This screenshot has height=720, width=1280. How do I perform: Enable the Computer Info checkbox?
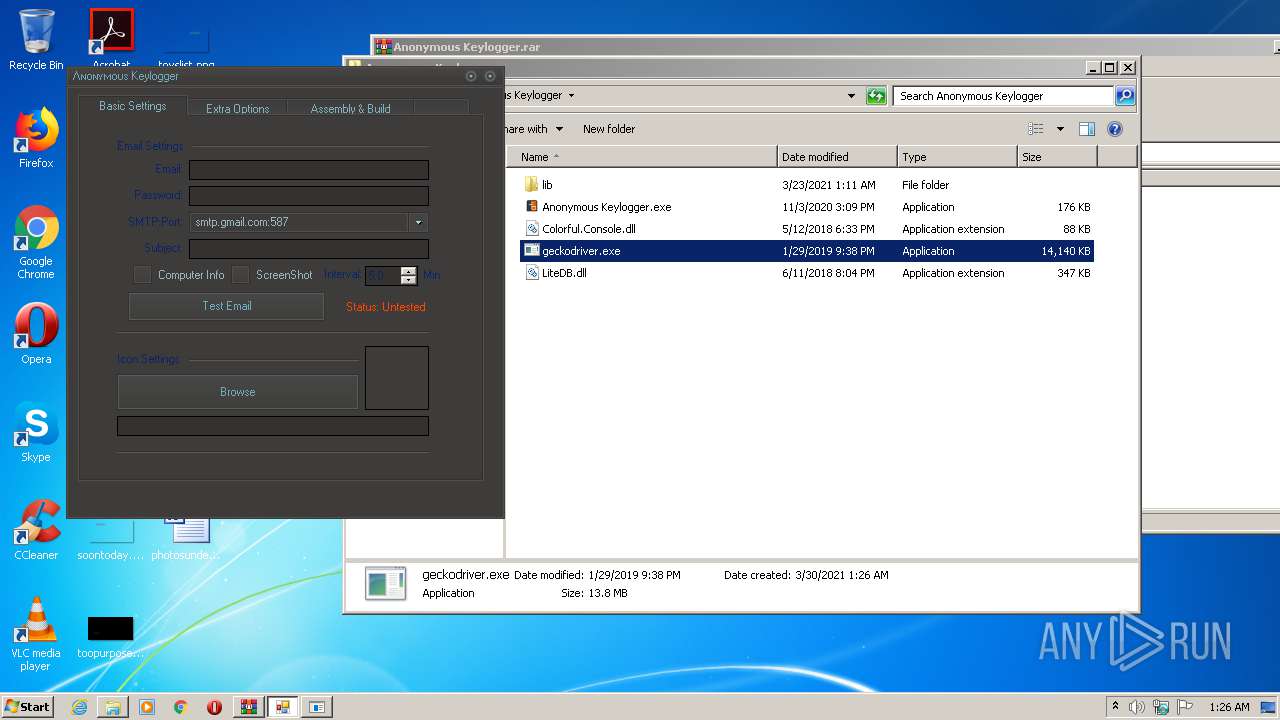click(143, 274)
